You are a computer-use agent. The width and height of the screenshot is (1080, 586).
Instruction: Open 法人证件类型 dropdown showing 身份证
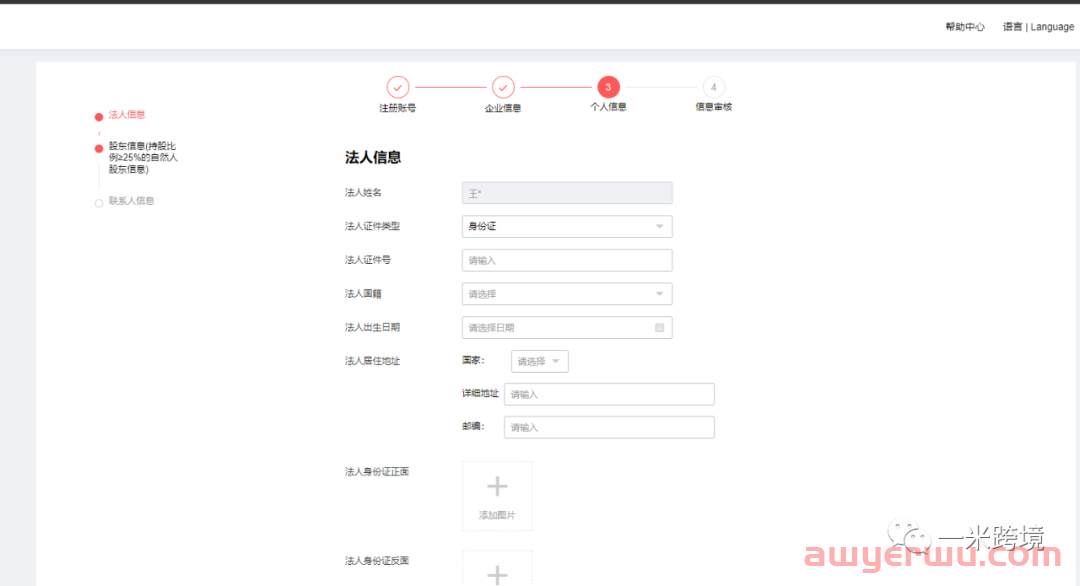pyautogui.click(x=567, y=227)
